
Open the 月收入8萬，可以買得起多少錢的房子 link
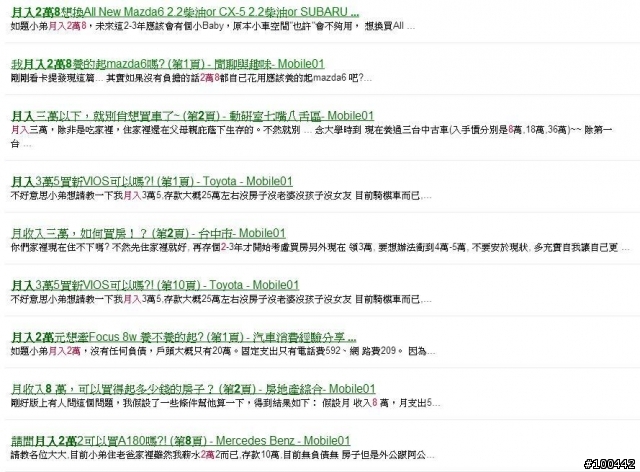pos(193,388)
